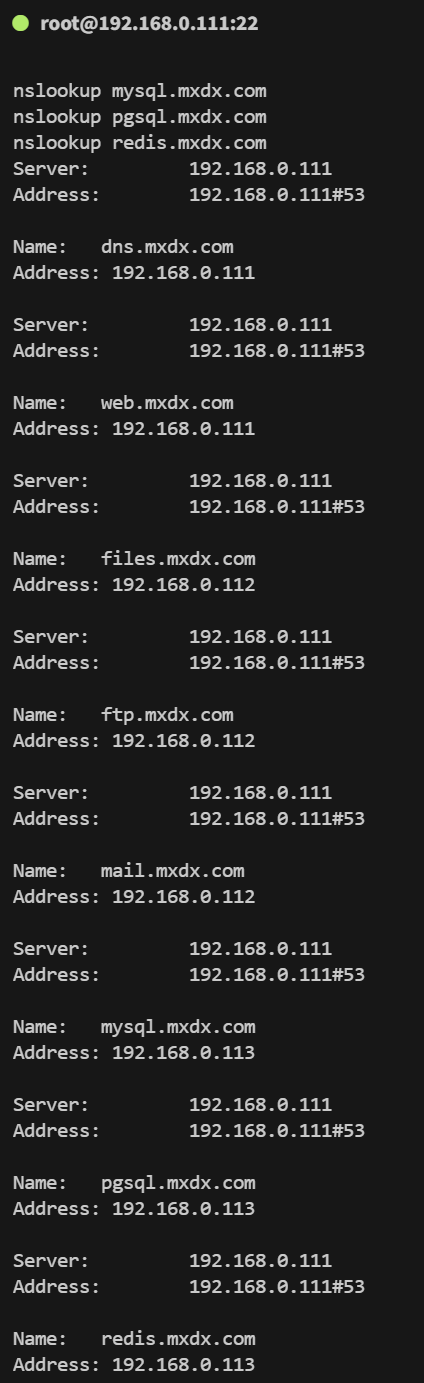Click the web.mxdx.com name entry
Viewport: 424px width, 1383px height.
[167, 403]
